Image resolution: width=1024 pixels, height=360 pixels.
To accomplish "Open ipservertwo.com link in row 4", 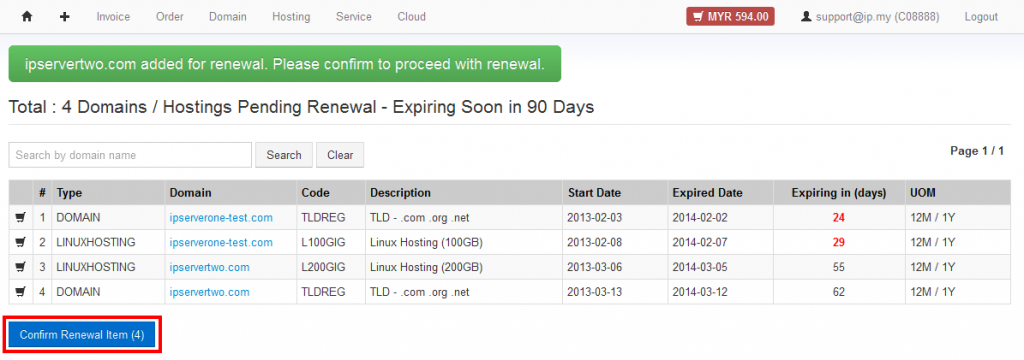I will [210, 292].
